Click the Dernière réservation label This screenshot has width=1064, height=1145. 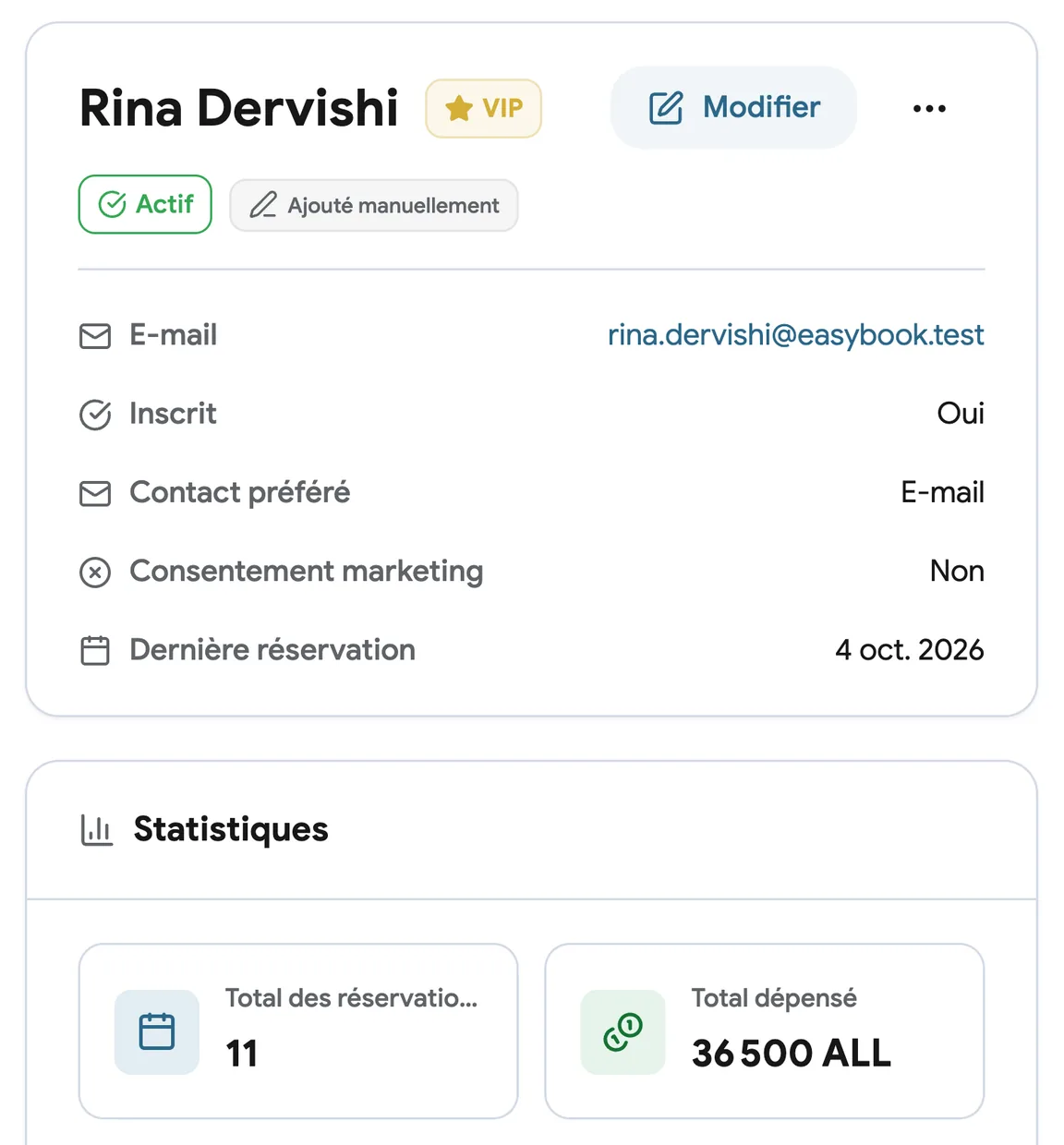point(272,649)
